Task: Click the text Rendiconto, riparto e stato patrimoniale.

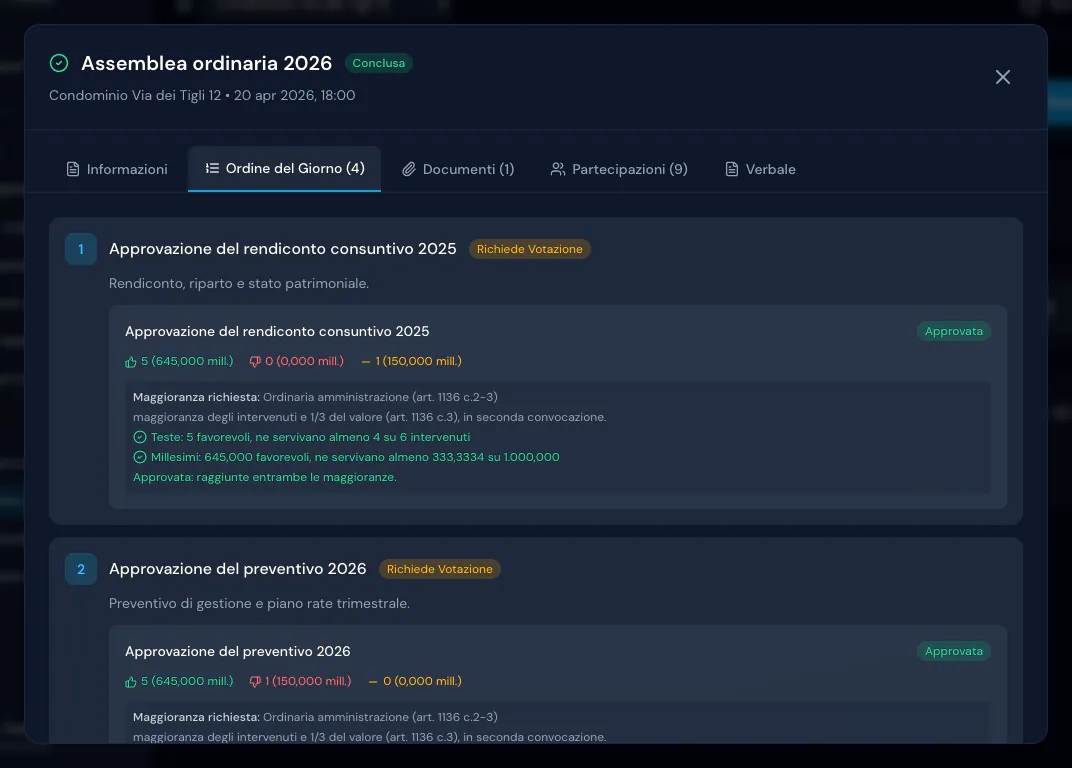Action: [x=239, y=283]
